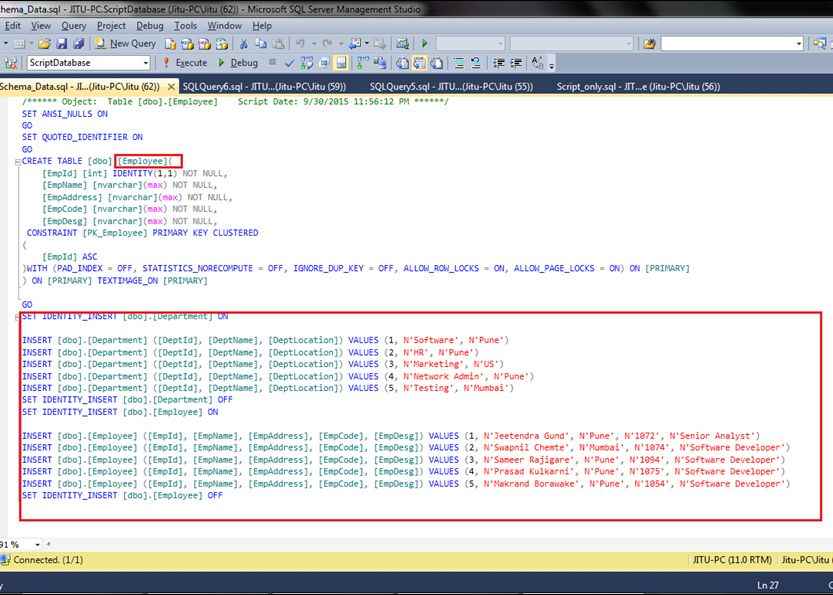Switch to the SQLQuery6.sql tab
The height and width of the screenshot is (595, 833).
pos(264,87)
